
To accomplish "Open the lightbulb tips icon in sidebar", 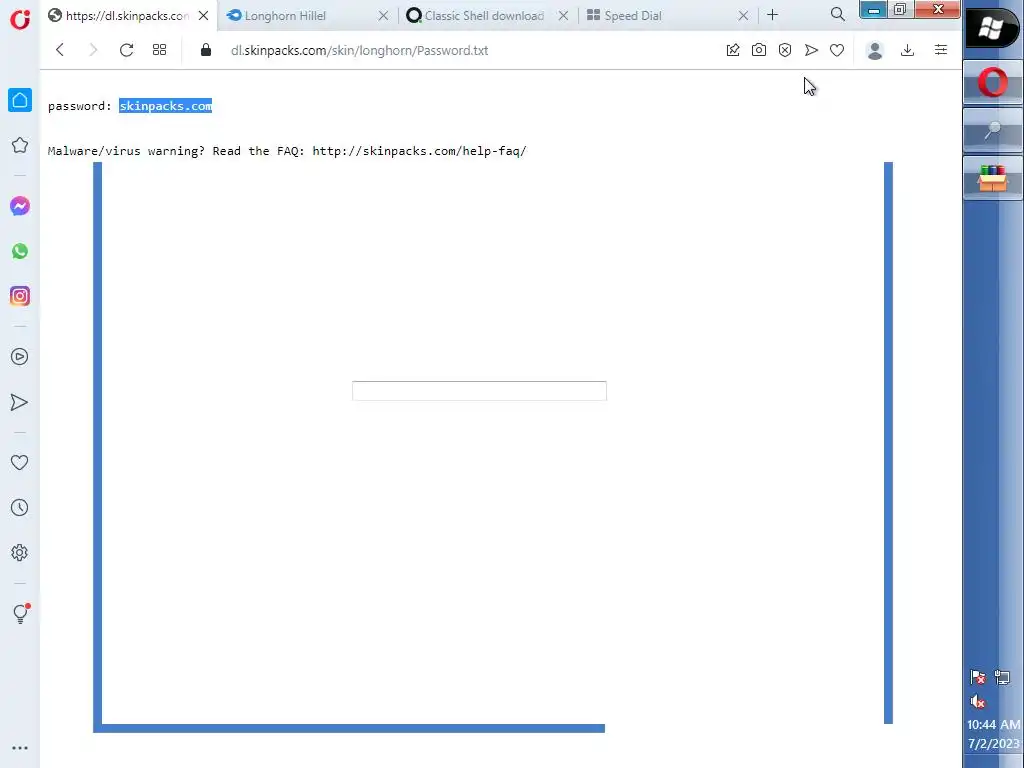I will click(20, 613).
